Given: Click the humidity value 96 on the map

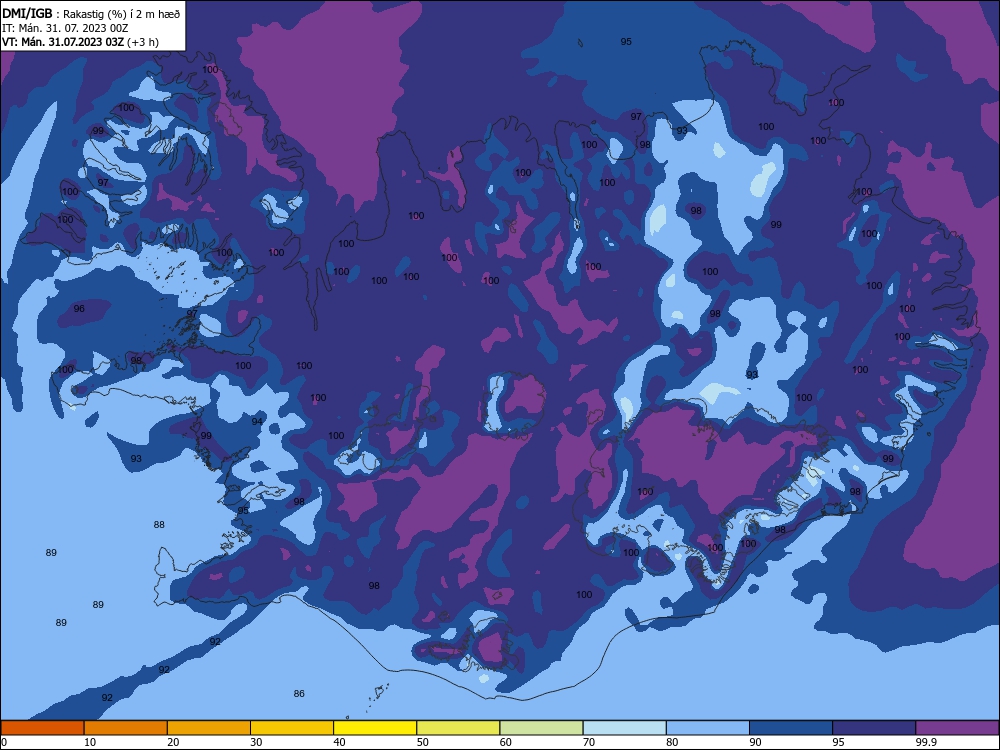Looking at the screenshot, I should [x=79, y=308].
